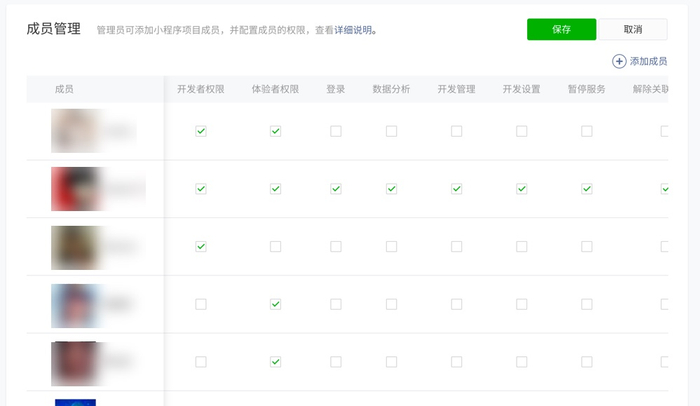Image resolution: width=700 pixels, height=406 pixels.
Task: Uncheck 开发者权限 for the third member
Action: 201,246
